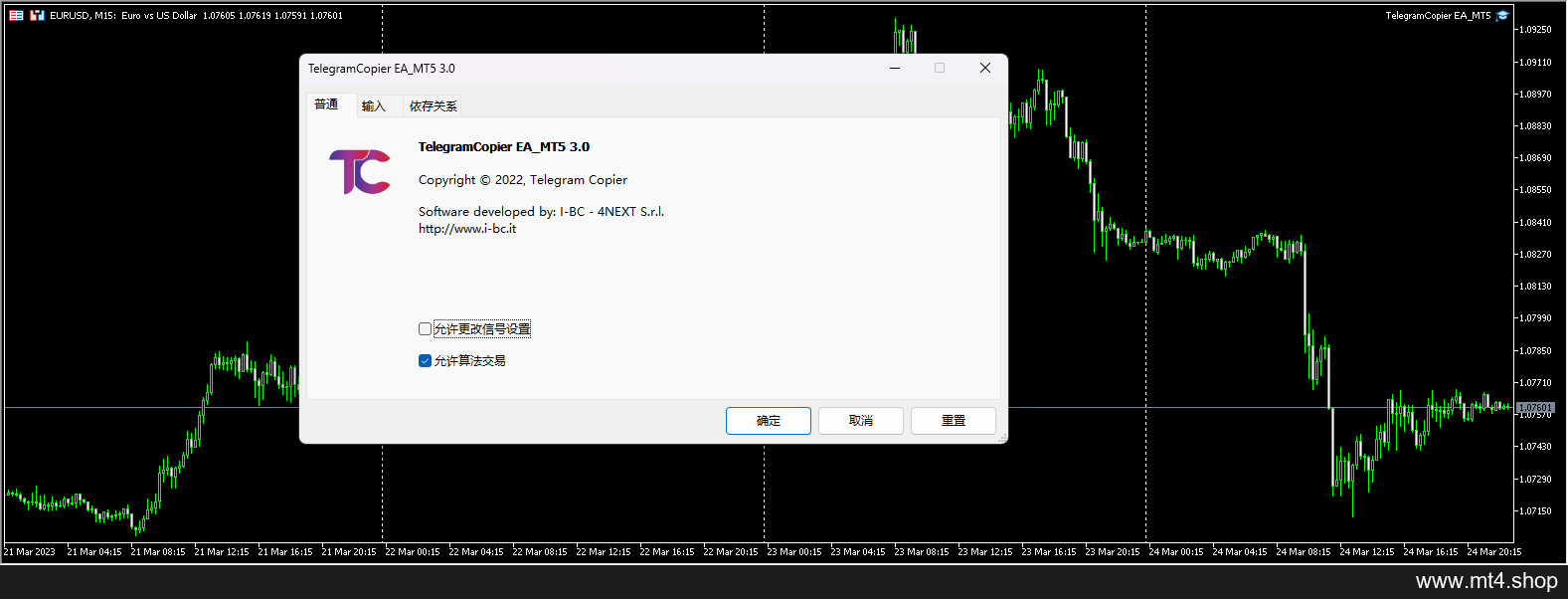Click the dialog resize grip corner
Image resolution: width=1568 pixels, height=599 pixels.
tap(1001, 438)
